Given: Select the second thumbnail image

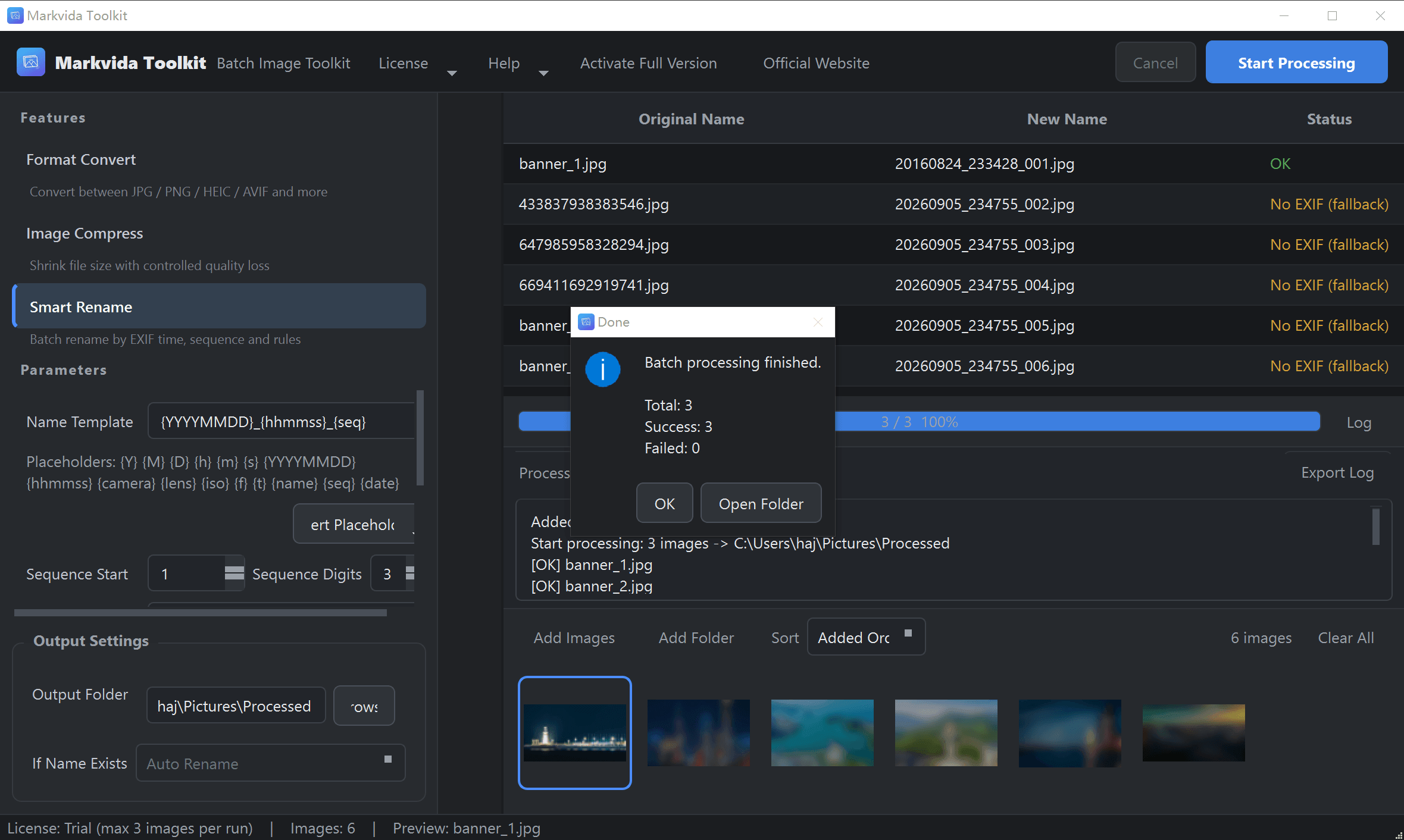Looking at the screenshot, I should click(x=699, y=732).
